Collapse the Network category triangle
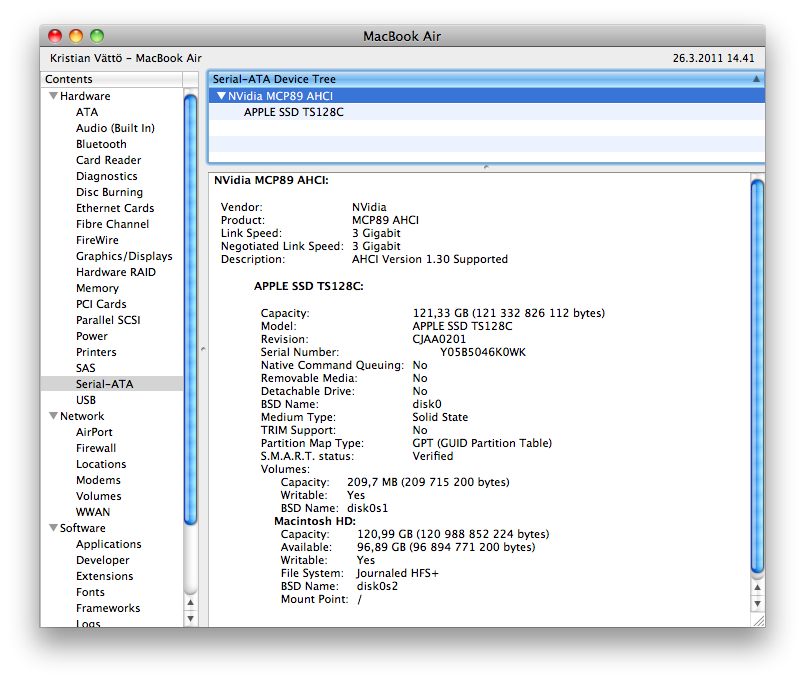 click(x=53, y=416)
